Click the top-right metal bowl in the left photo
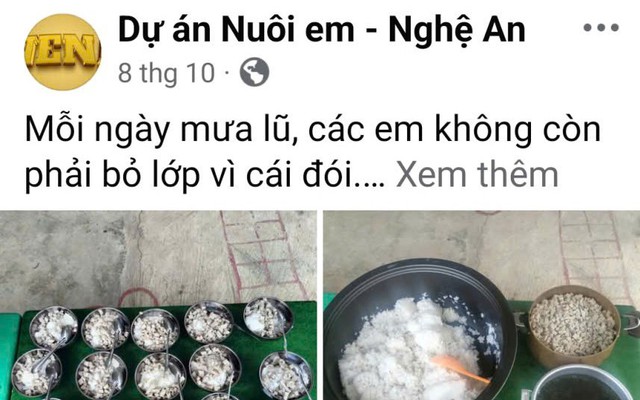This screenshot has width=640, height=400. tap(268, 318)
